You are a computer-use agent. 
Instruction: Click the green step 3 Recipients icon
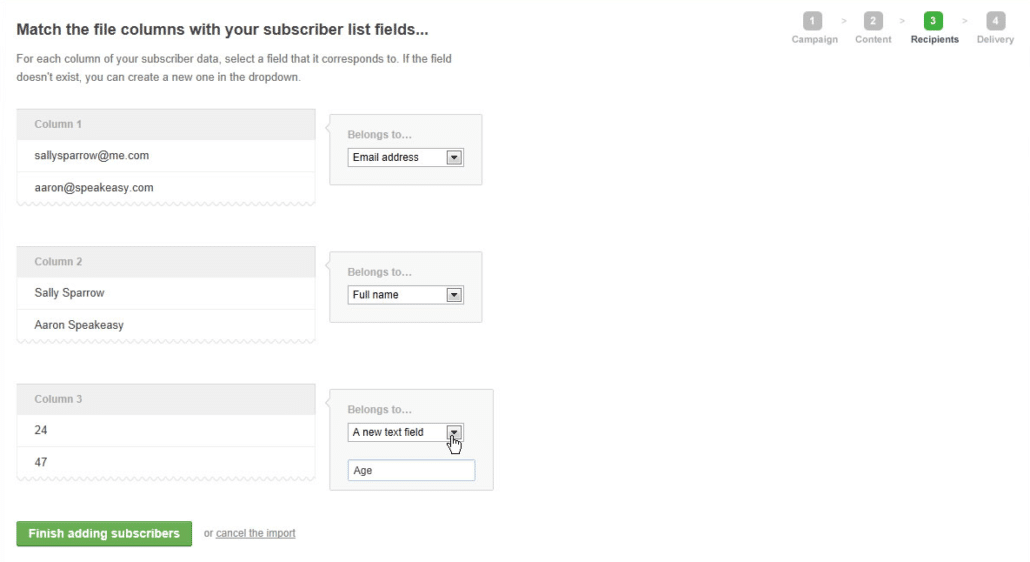[x=933, y=21]
